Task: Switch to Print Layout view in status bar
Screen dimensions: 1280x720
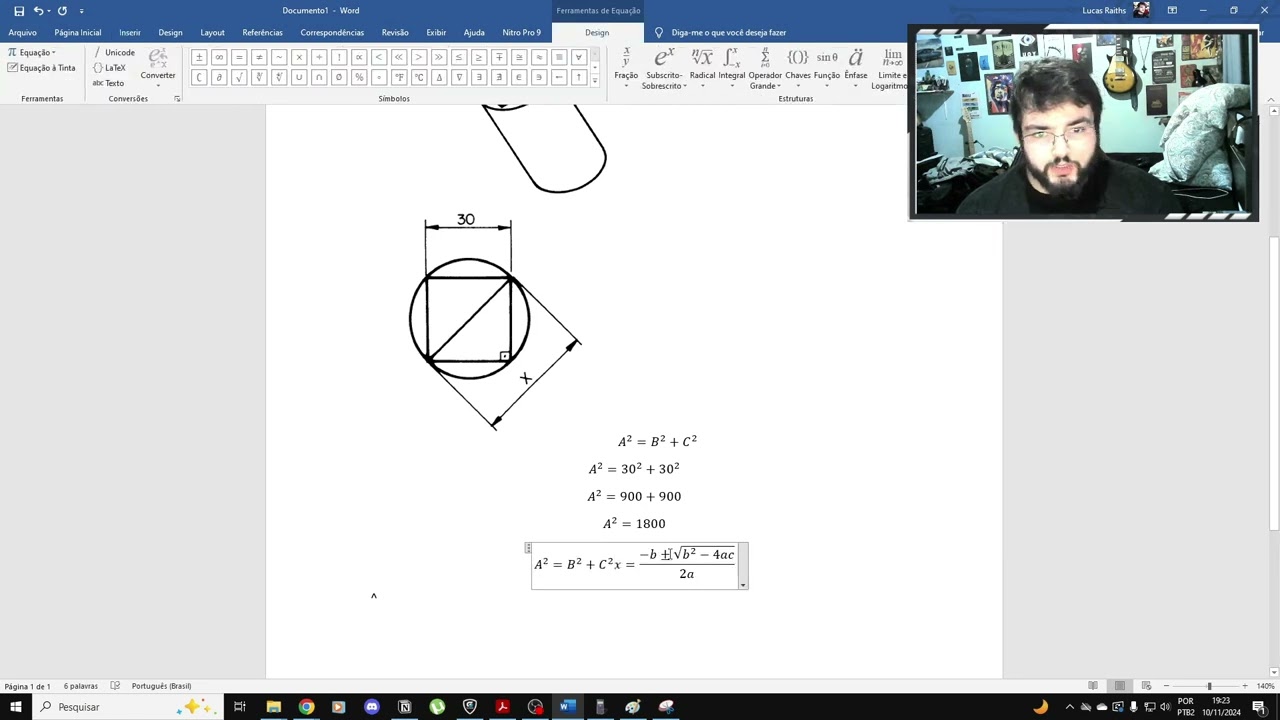Action: [1120, 686]
